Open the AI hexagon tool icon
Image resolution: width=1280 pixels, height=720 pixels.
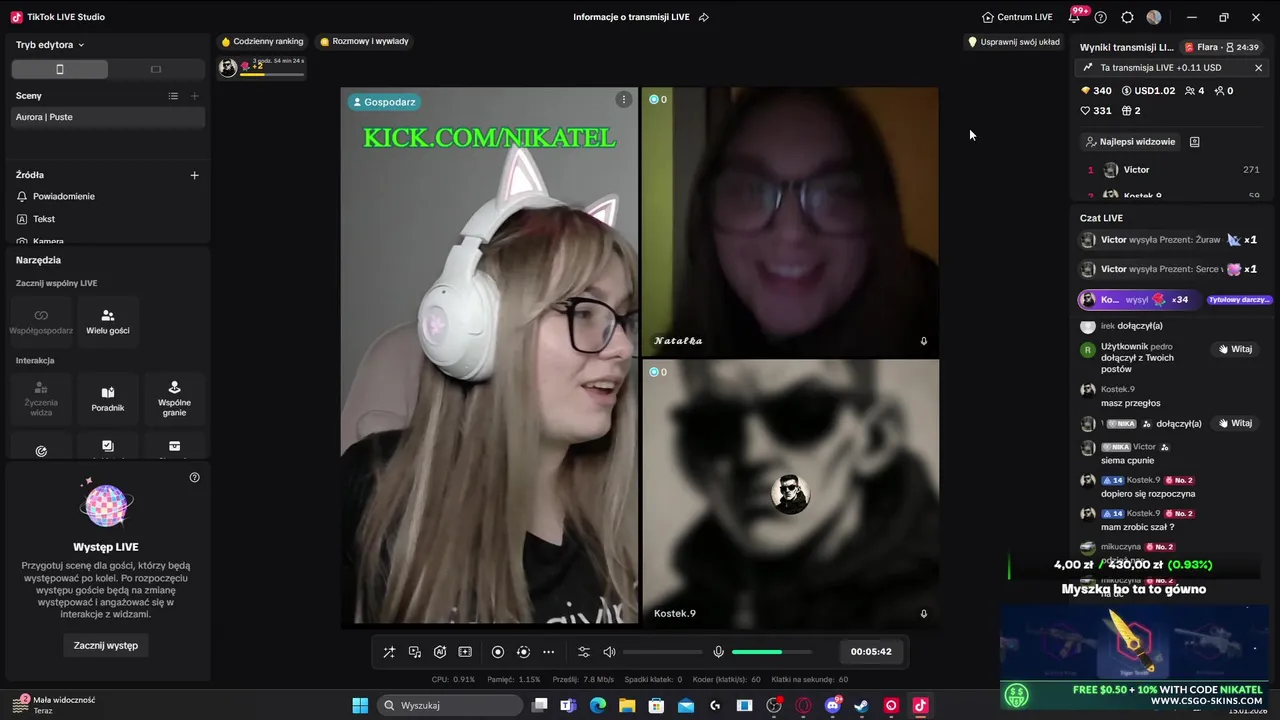click(440, 652)
